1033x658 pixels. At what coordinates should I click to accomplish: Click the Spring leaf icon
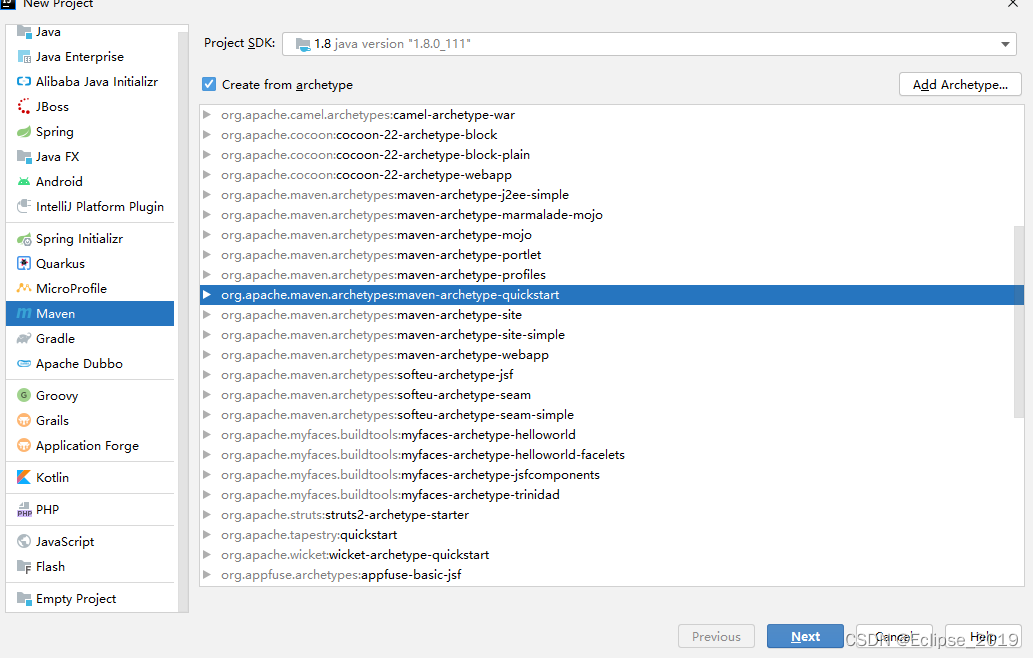click(24, 132)
